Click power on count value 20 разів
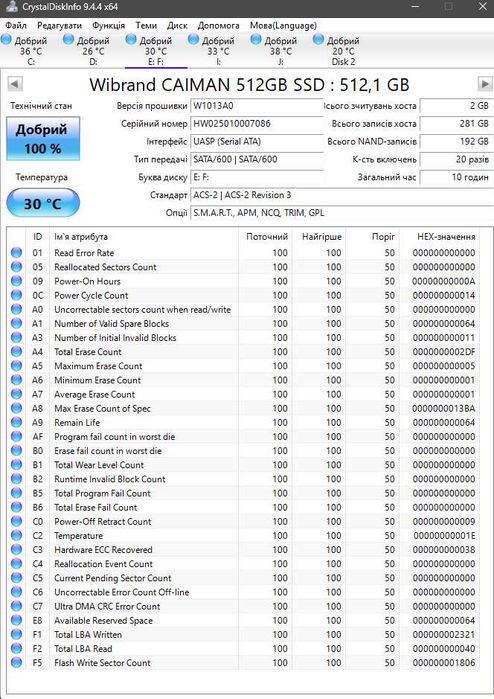This screenshot has width=494, height=699. 456,160
